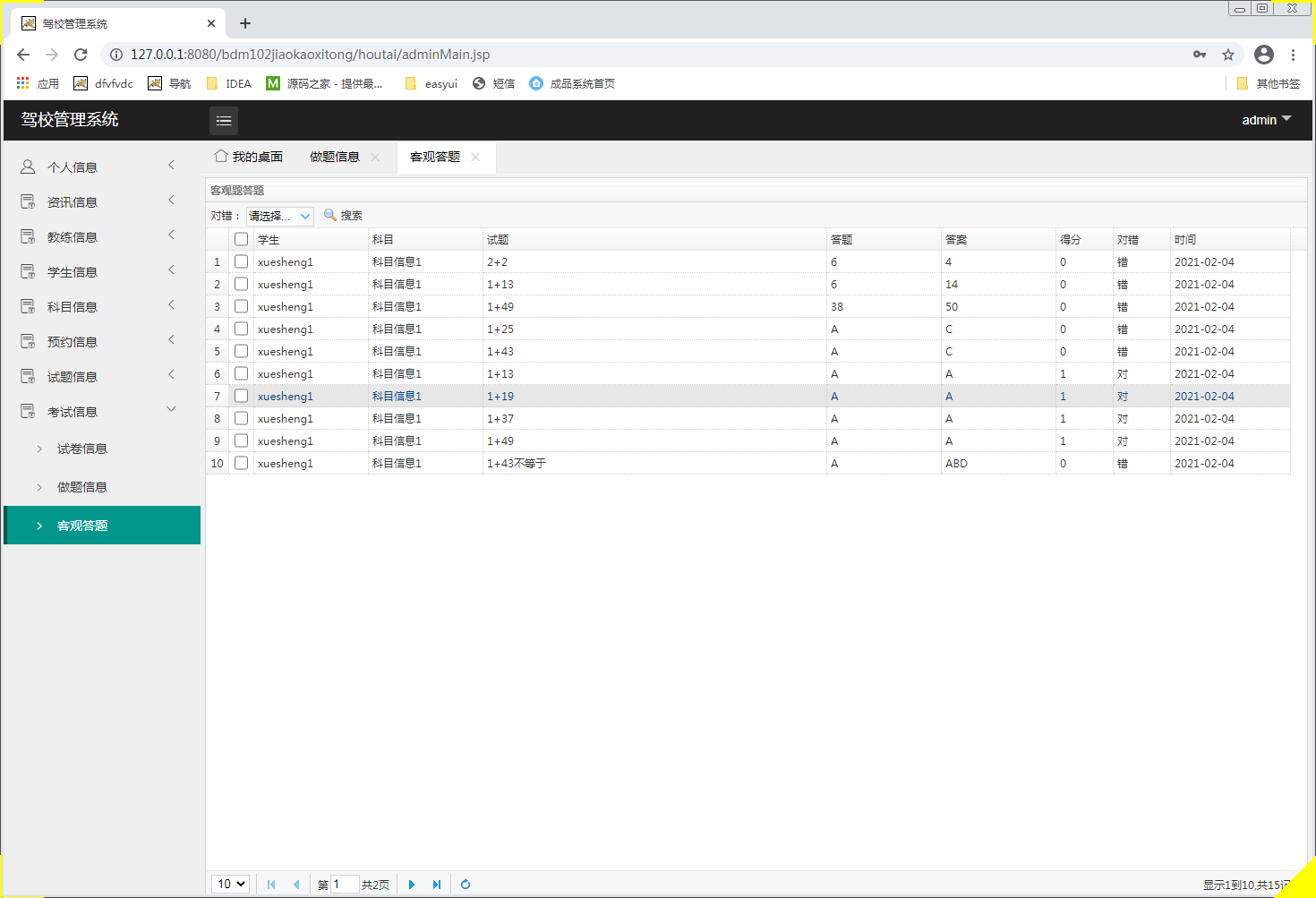Check the row 8 checkbox for 1+37

click(x=241, y=418)
